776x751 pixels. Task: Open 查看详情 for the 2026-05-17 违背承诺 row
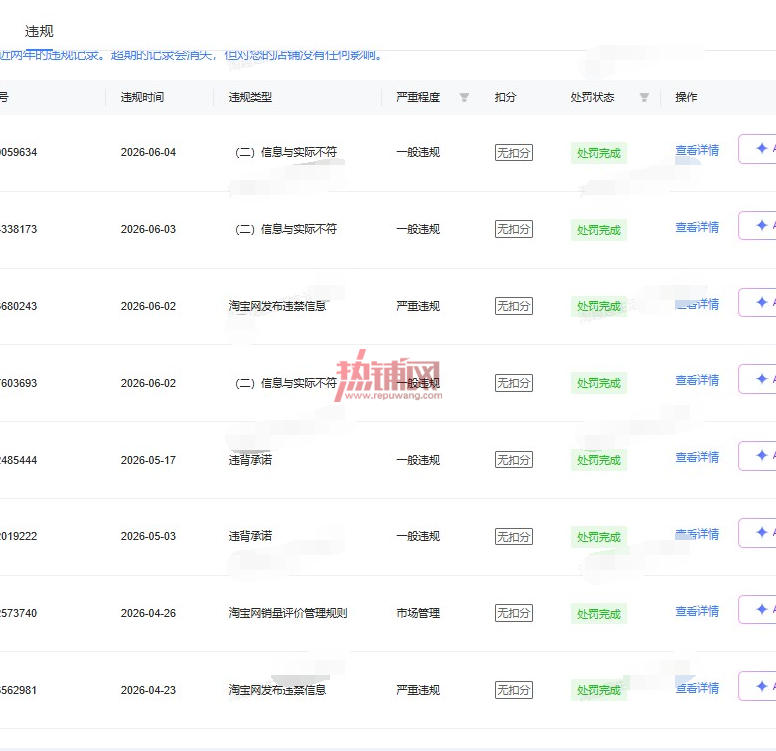(697, 457)
